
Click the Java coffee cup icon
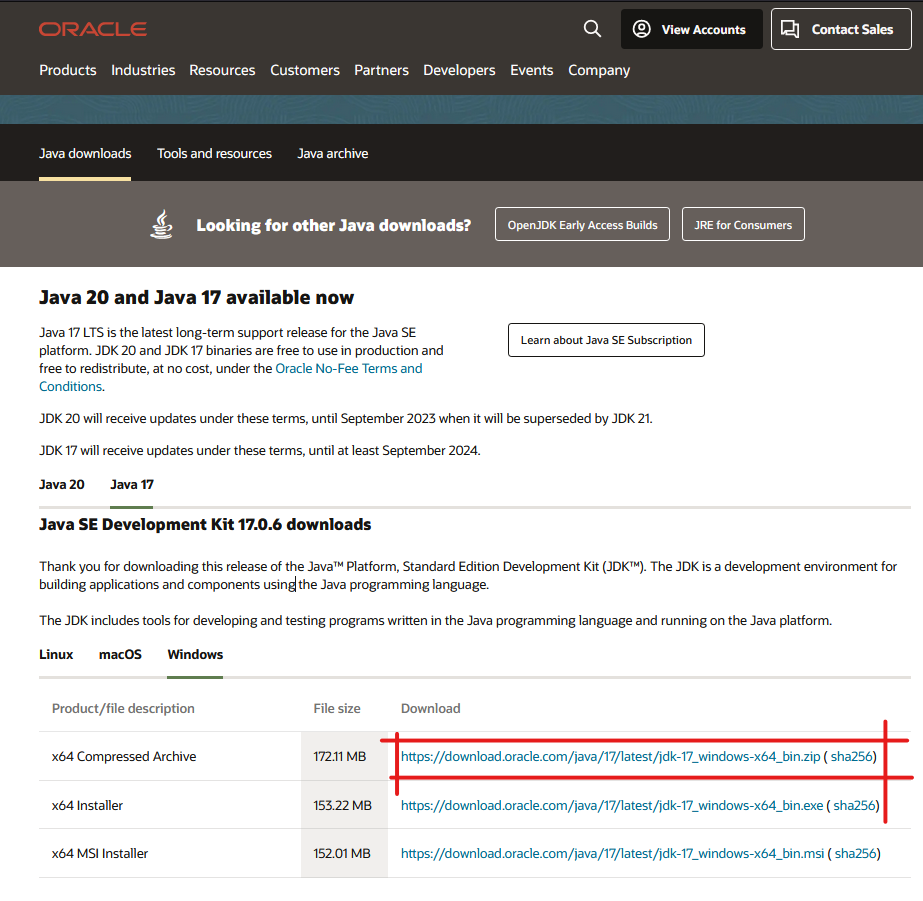click(161, 225)
